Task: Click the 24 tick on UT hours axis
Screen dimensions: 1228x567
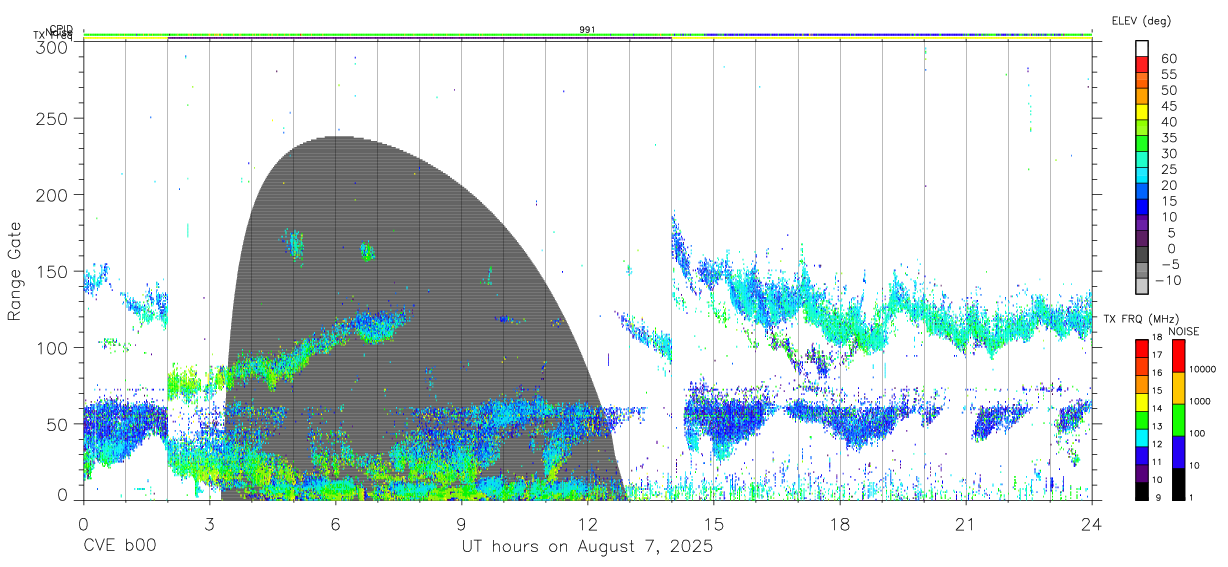Action: [x=1091, y=523]
